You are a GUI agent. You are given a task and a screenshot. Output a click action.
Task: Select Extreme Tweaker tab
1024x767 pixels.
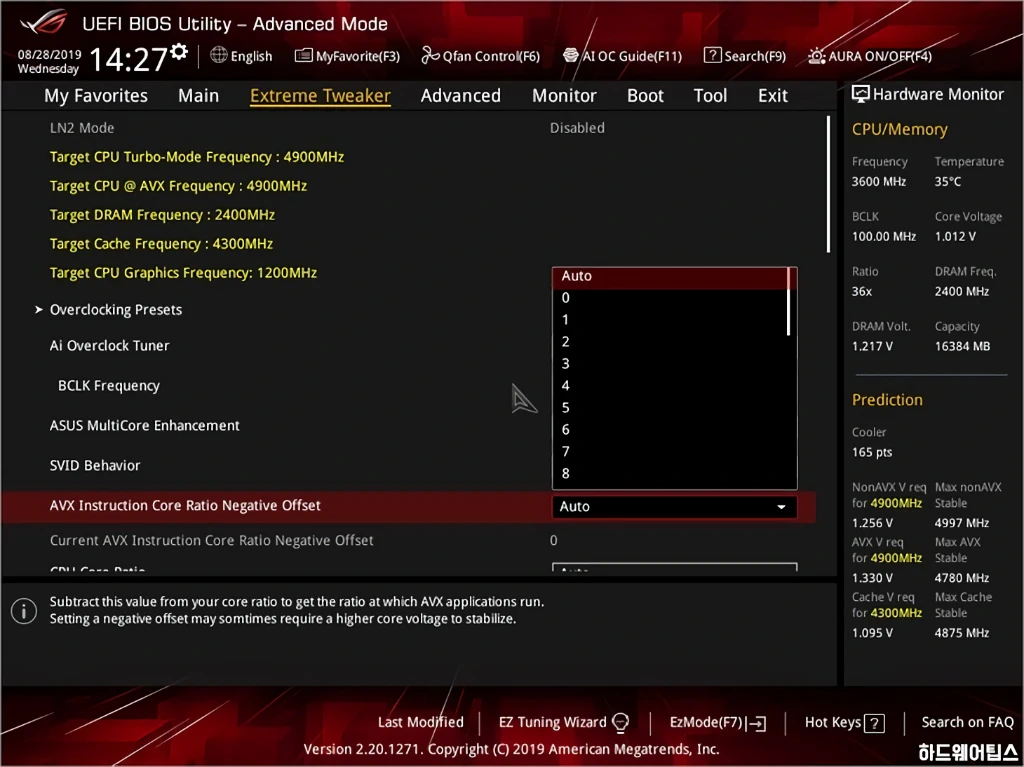320,95
